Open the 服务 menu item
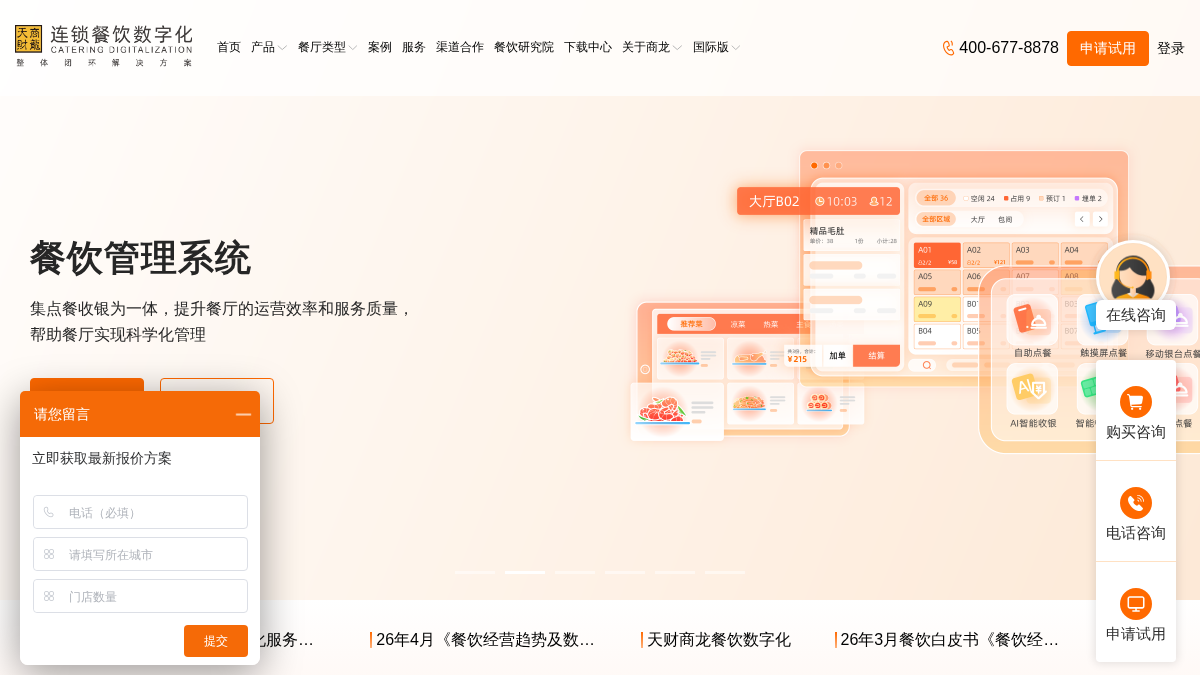The image size is (1200, 675). point(414,47)
